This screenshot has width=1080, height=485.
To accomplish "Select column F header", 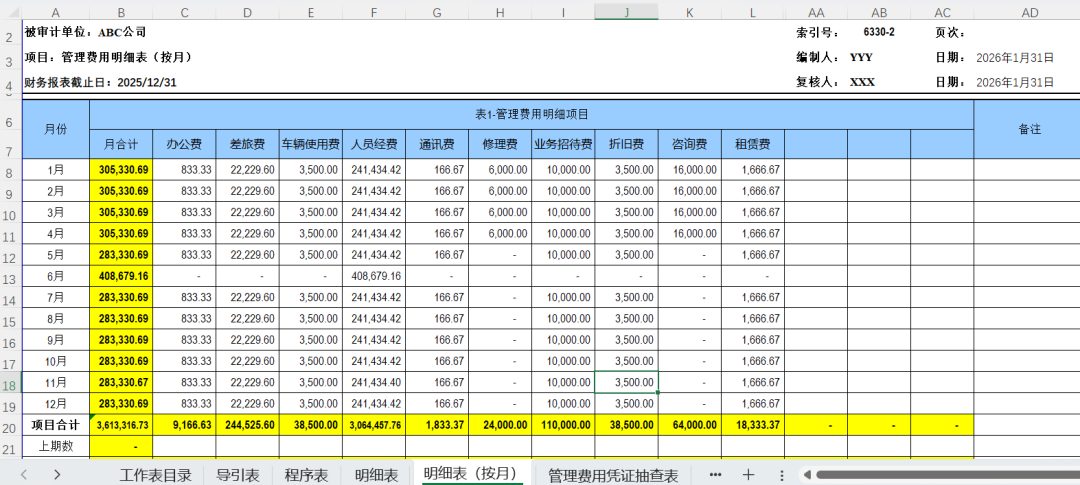I will point(374,12).
